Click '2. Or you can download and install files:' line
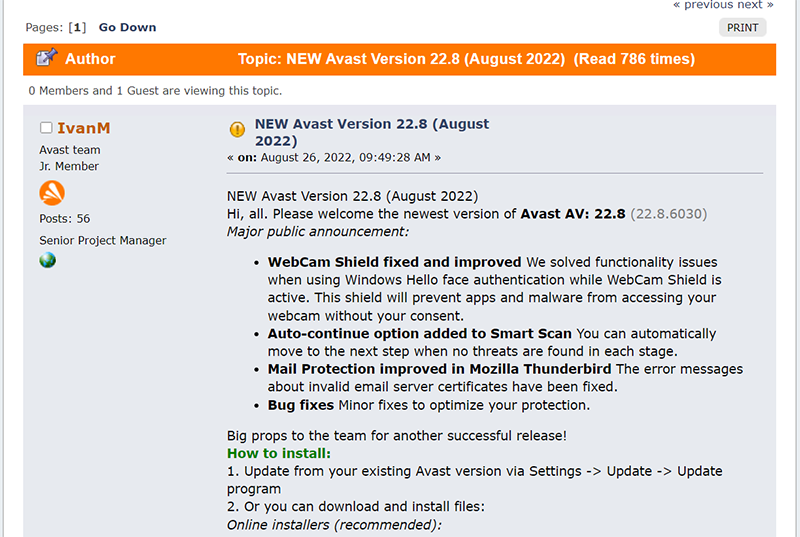The image size is (800, 537). (356, 506)
